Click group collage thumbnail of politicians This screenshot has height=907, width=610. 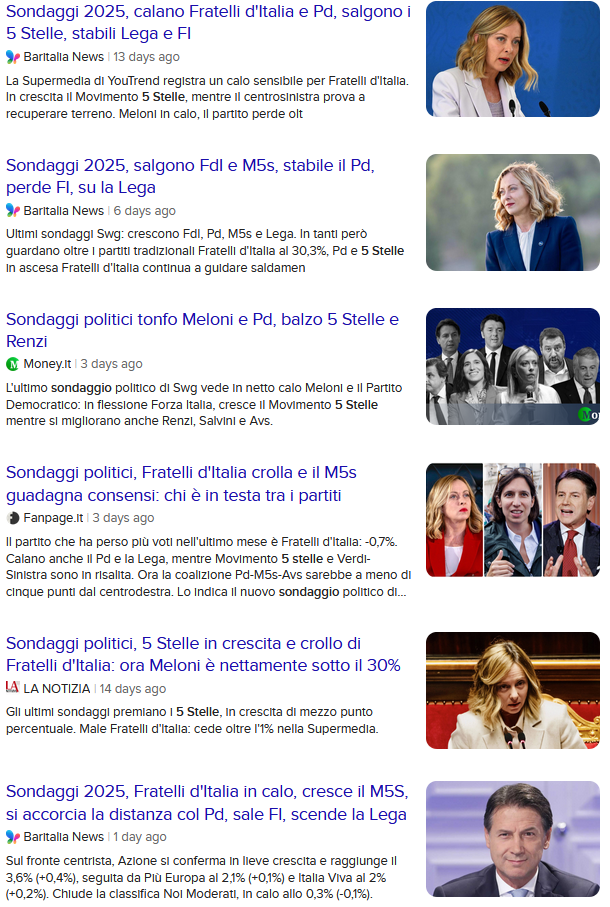pos(513,366)
